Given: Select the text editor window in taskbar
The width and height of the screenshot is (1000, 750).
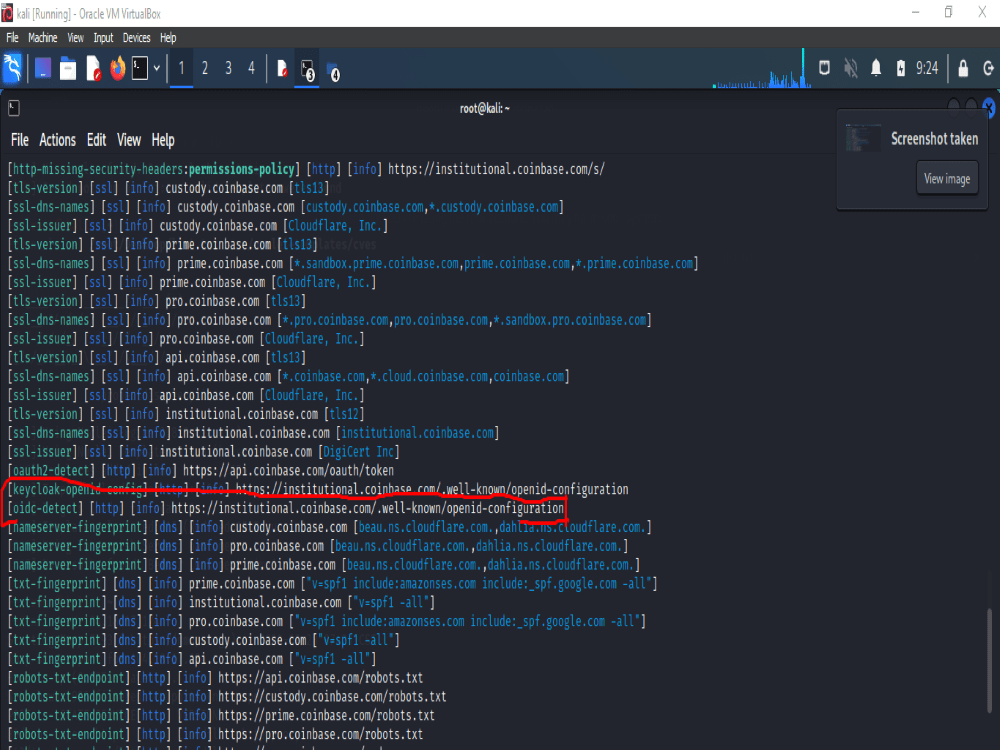Looking at the screenshot, I should tap(282, 68).
